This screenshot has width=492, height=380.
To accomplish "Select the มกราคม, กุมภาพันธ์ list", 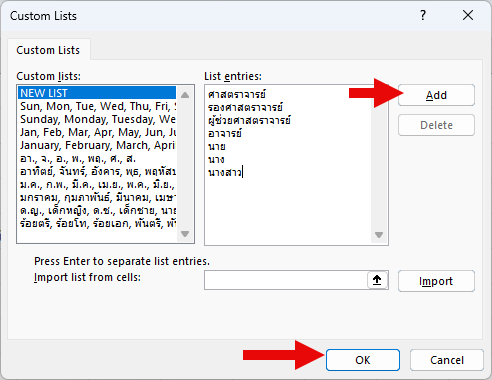I will point(97,197).
